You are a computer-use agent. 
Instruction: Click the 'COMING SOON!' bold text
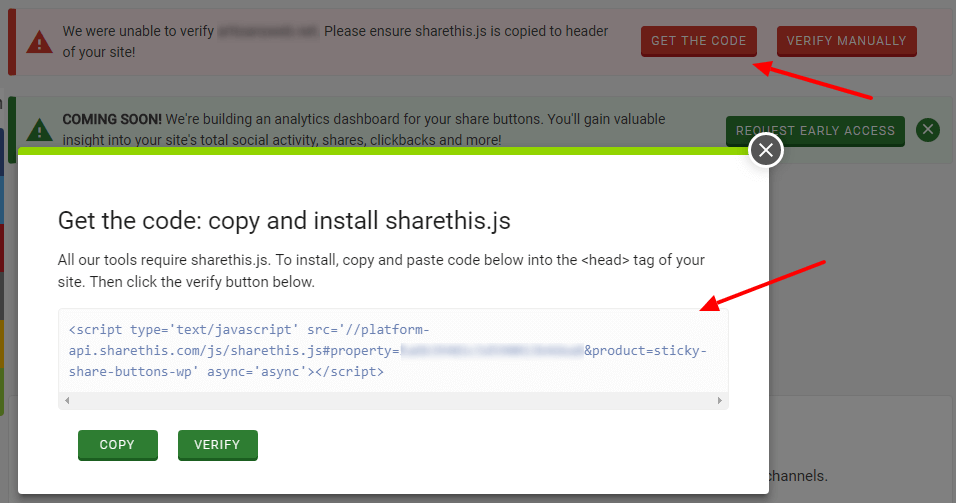112,119
